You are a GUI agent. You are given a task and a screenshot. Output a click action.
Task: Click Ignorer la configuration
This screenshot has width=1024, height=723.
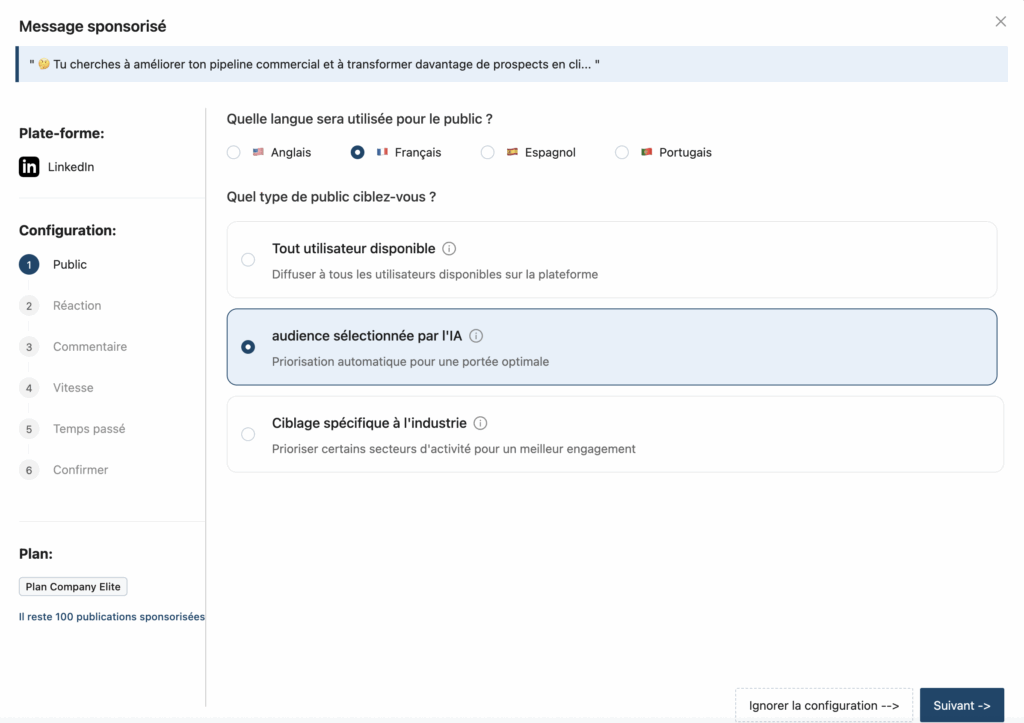coord(824,705)
